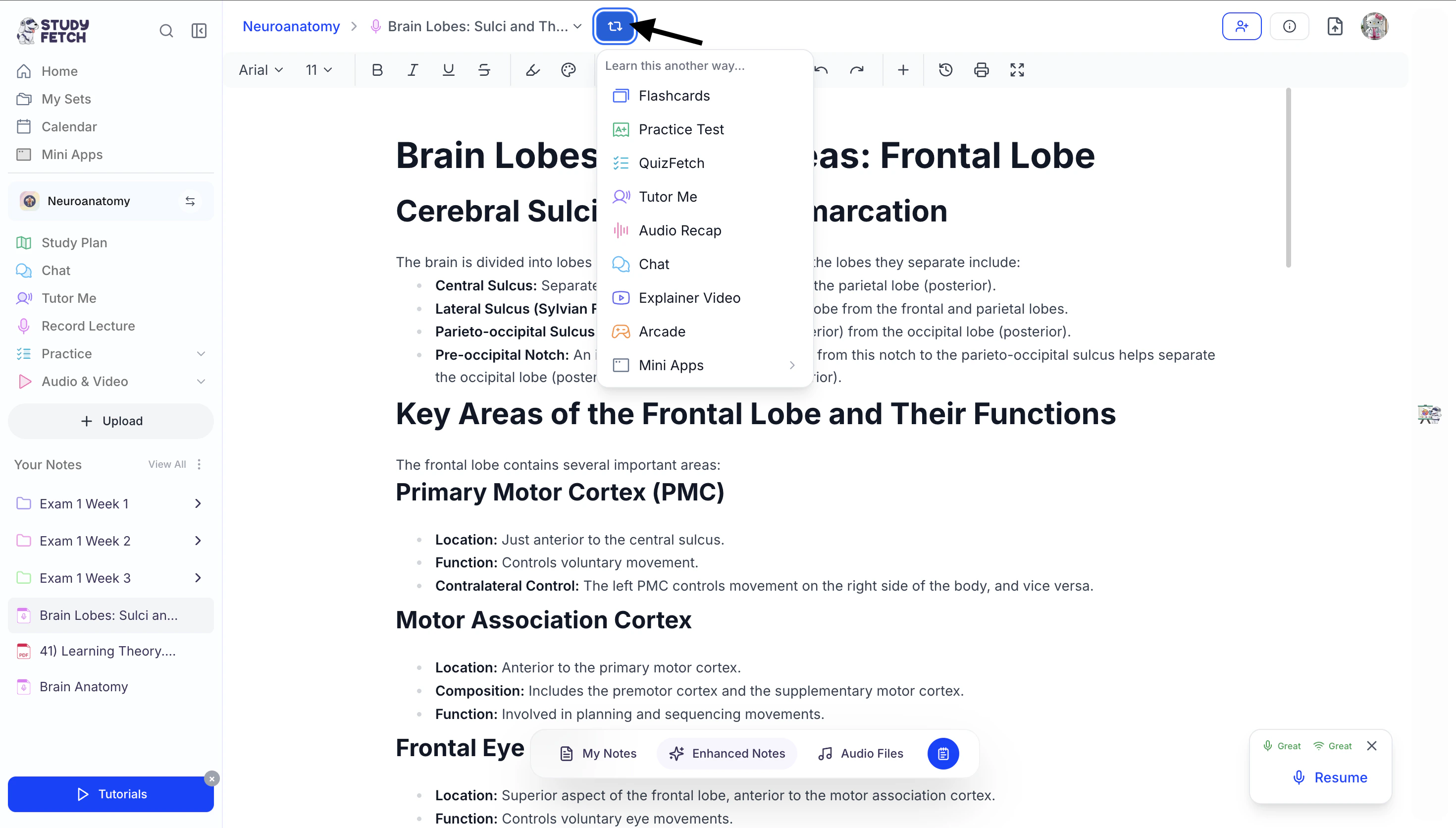
Task: Open the text color palette icon
Action: pyautogui.click(x=569, y=70)
